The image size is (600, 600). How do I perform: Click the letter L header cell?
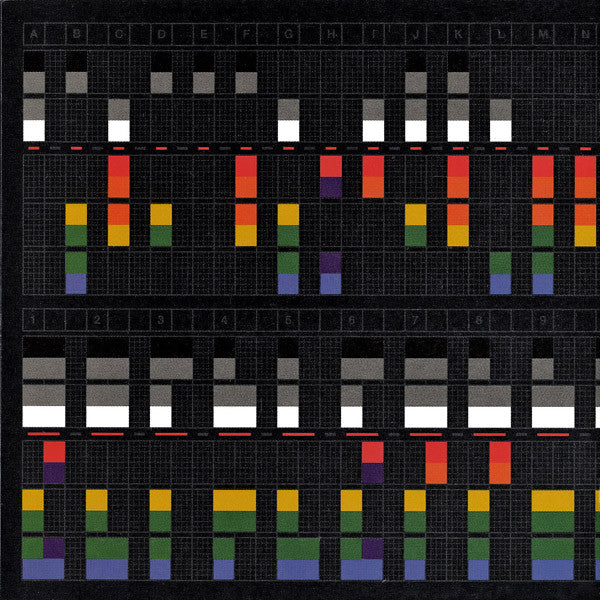tap(501, 34)
